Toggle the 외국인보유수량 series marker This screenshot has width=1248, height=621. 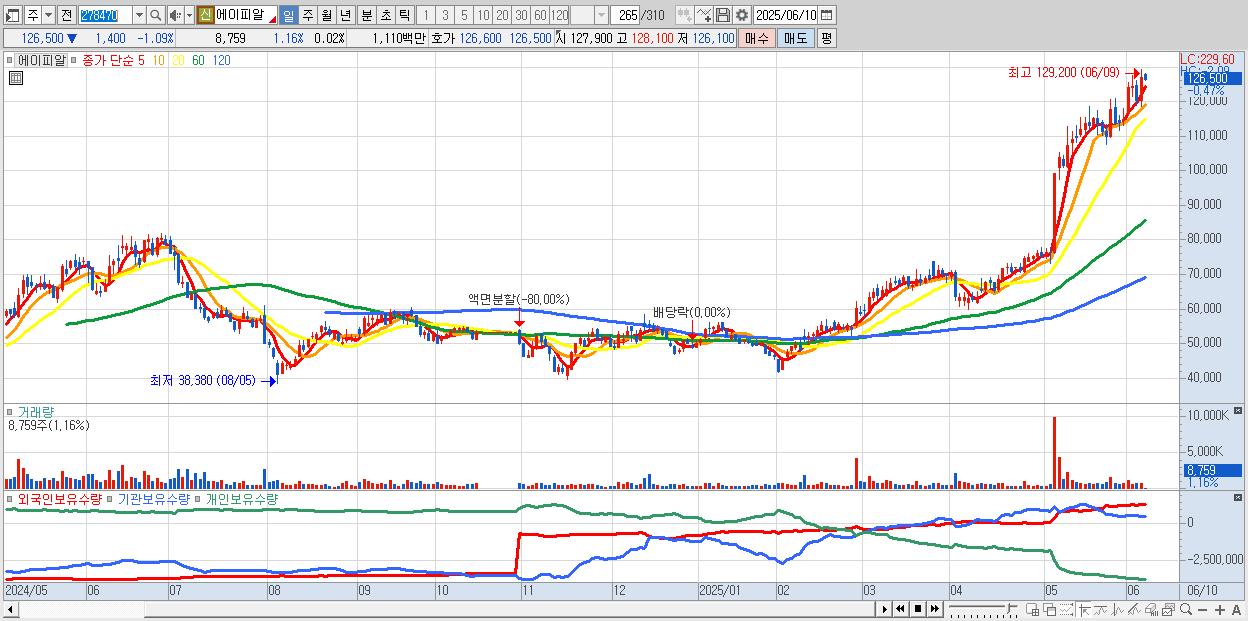point(11,498)
